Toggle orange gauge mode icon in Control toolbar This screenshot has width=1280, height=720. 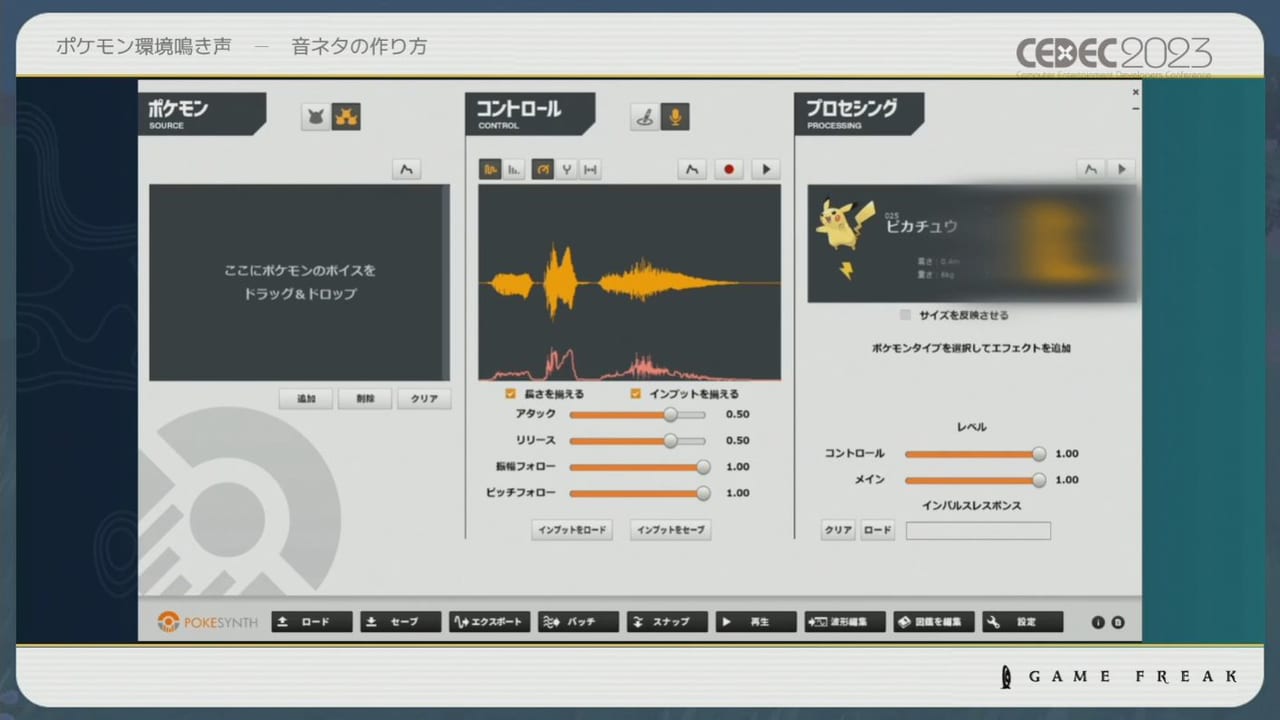(543, 170)
